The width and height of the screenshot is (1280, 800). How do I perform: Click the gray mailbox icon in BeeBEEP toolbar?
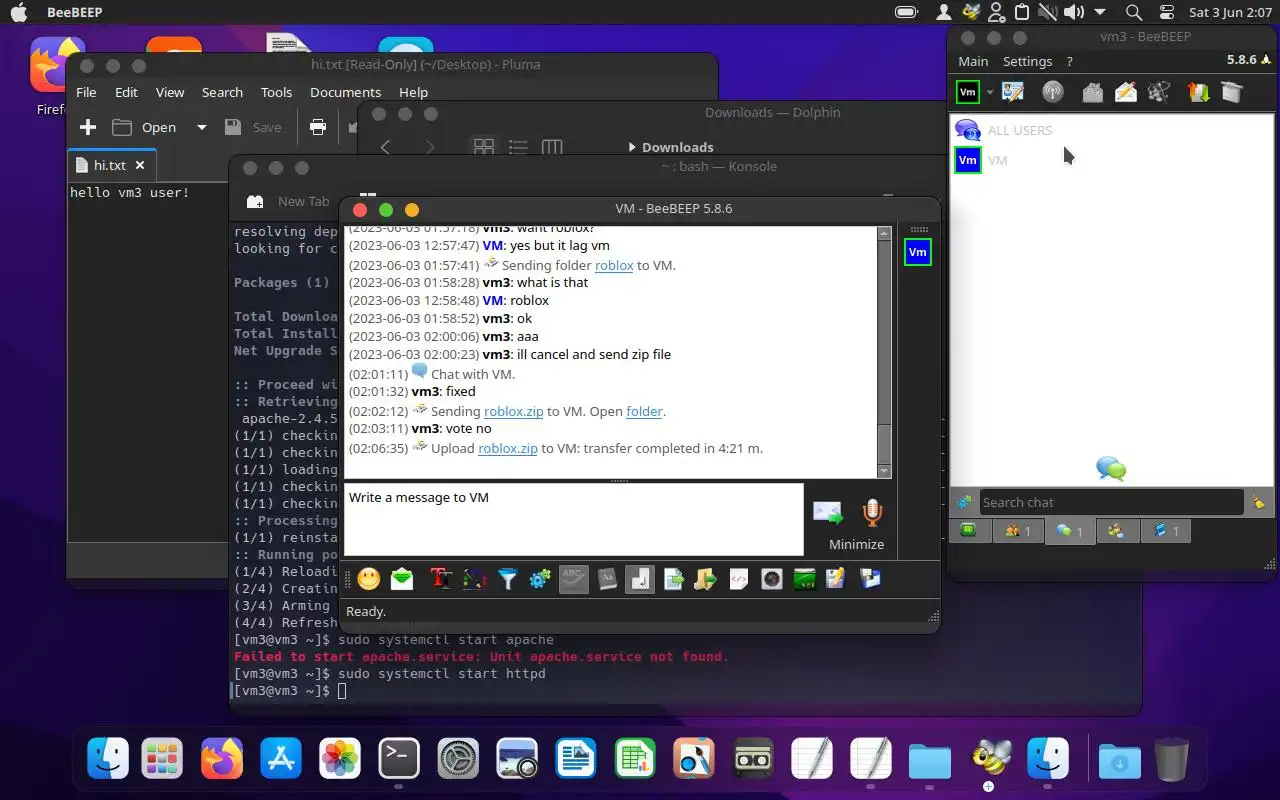pyautogui.click(x=1092, y=93)
